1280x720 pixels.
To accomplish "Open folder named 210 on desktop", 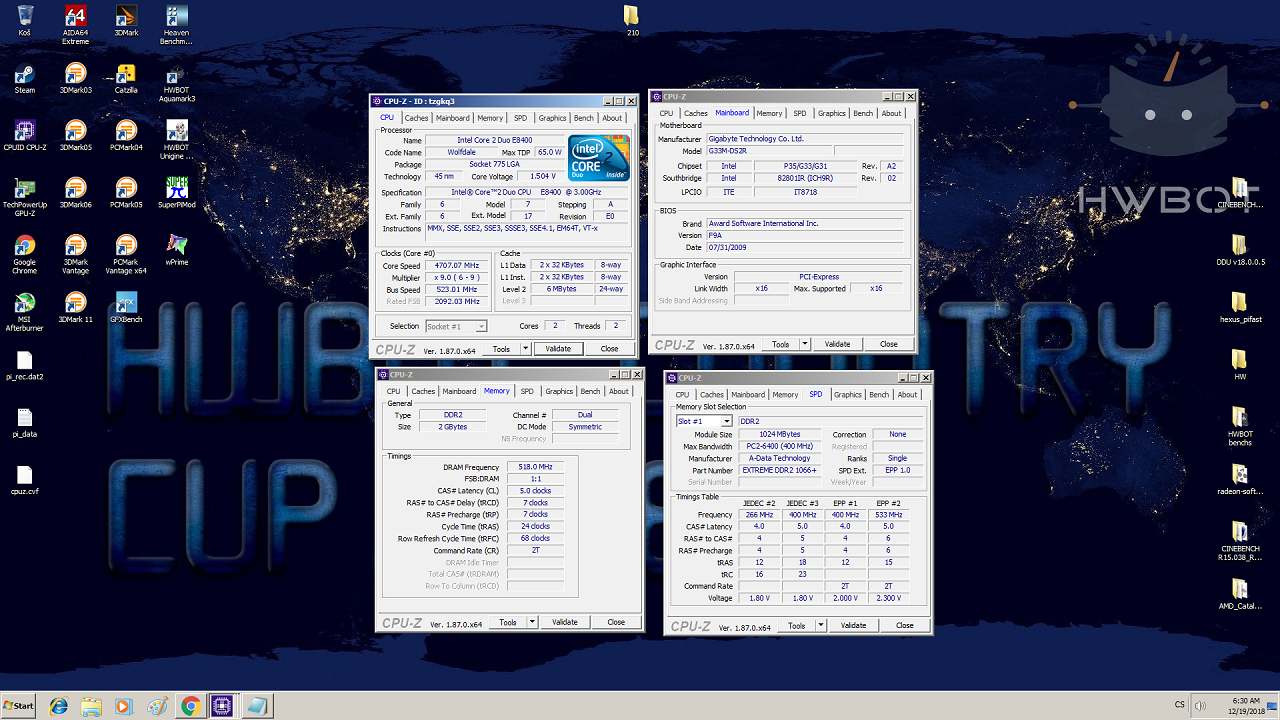I will tap(632, 21).
